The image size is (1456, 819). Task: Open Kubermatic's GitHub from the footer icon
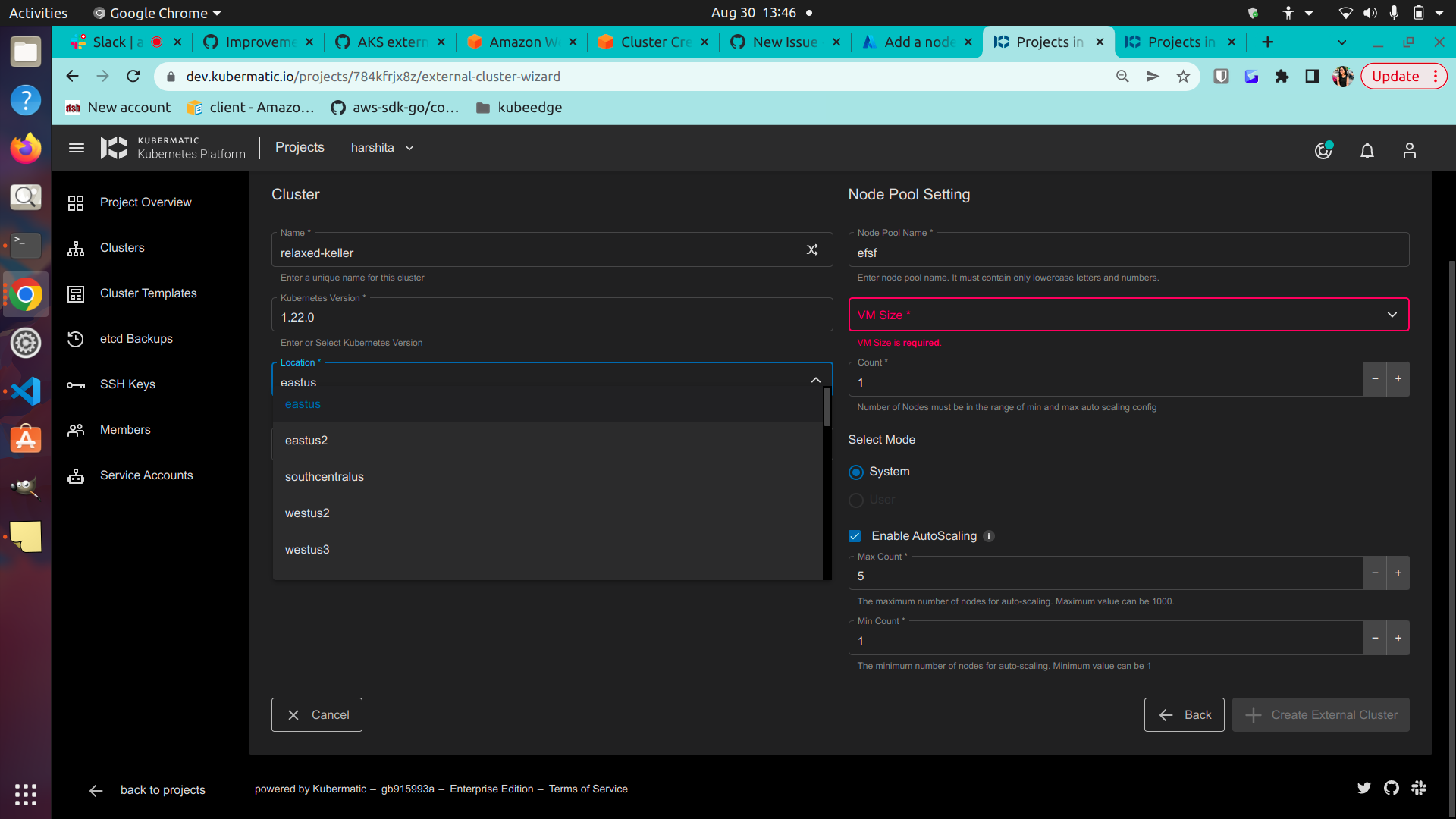(x=1392, y=788)
